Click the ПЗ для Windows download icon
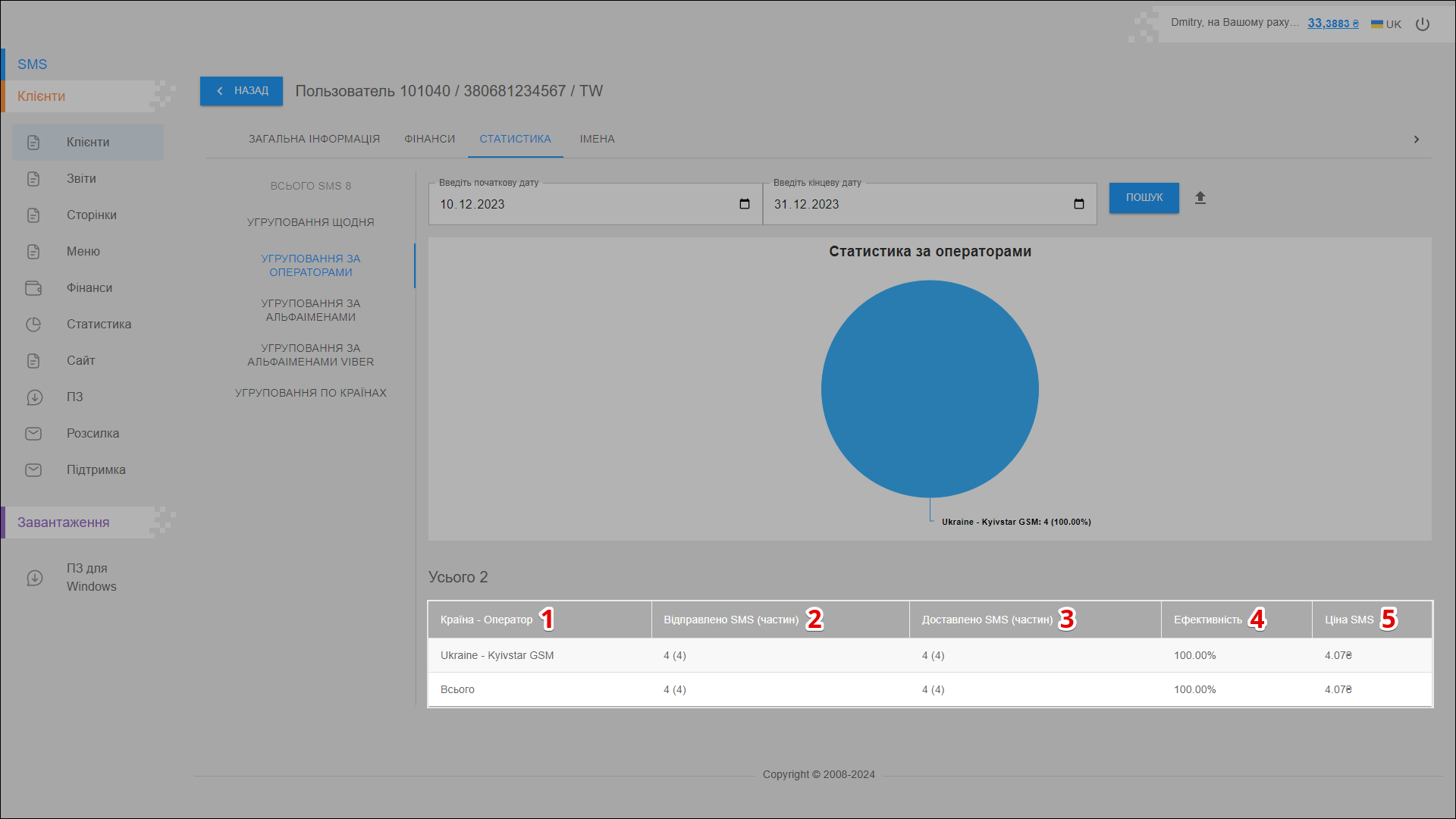1456x819 pixels. [35, 578]
